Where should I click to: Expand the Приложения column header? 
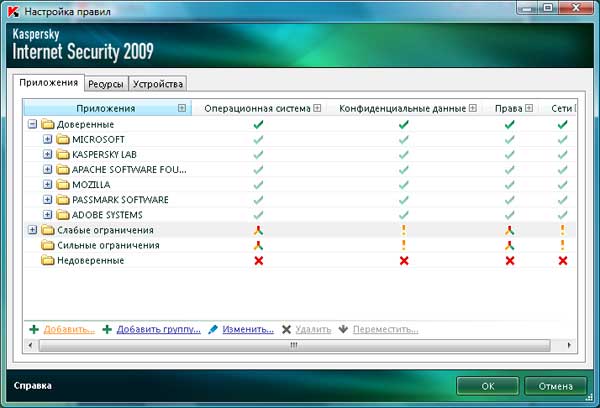(182, 108)
